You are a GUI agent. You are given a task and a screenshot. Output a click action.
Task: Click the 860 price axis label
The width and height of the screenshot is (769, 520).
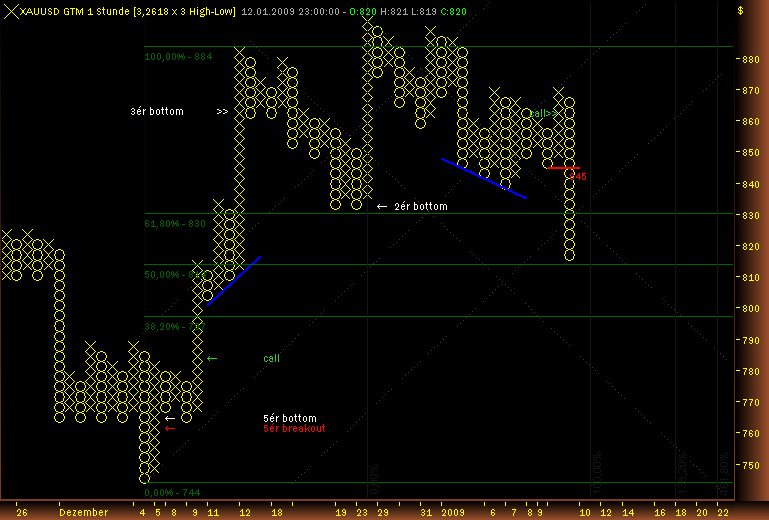pos(749,122)
